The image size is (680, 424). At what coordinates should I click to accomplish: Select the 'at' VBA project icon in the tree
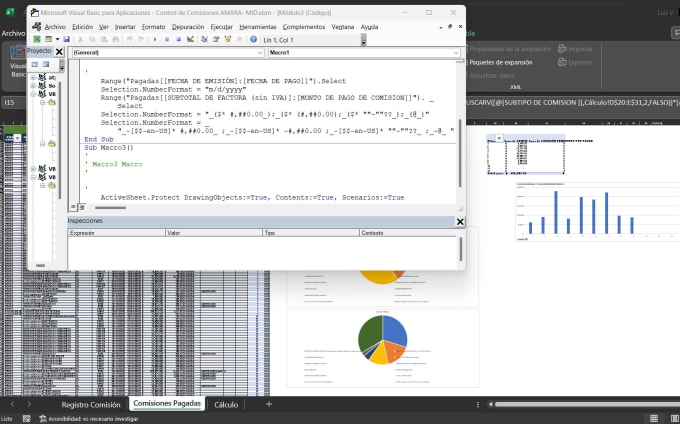[42, 77]
